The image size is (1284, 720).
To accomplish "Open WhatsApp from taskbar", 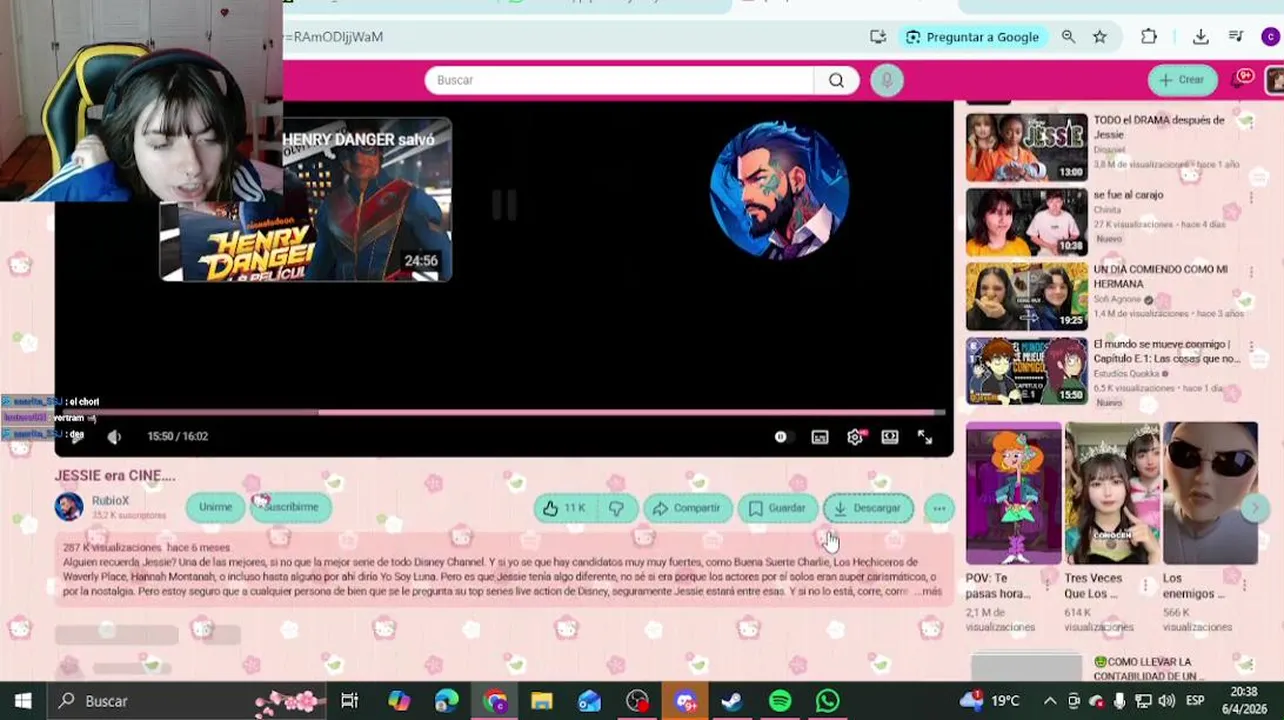I will 827,701.
